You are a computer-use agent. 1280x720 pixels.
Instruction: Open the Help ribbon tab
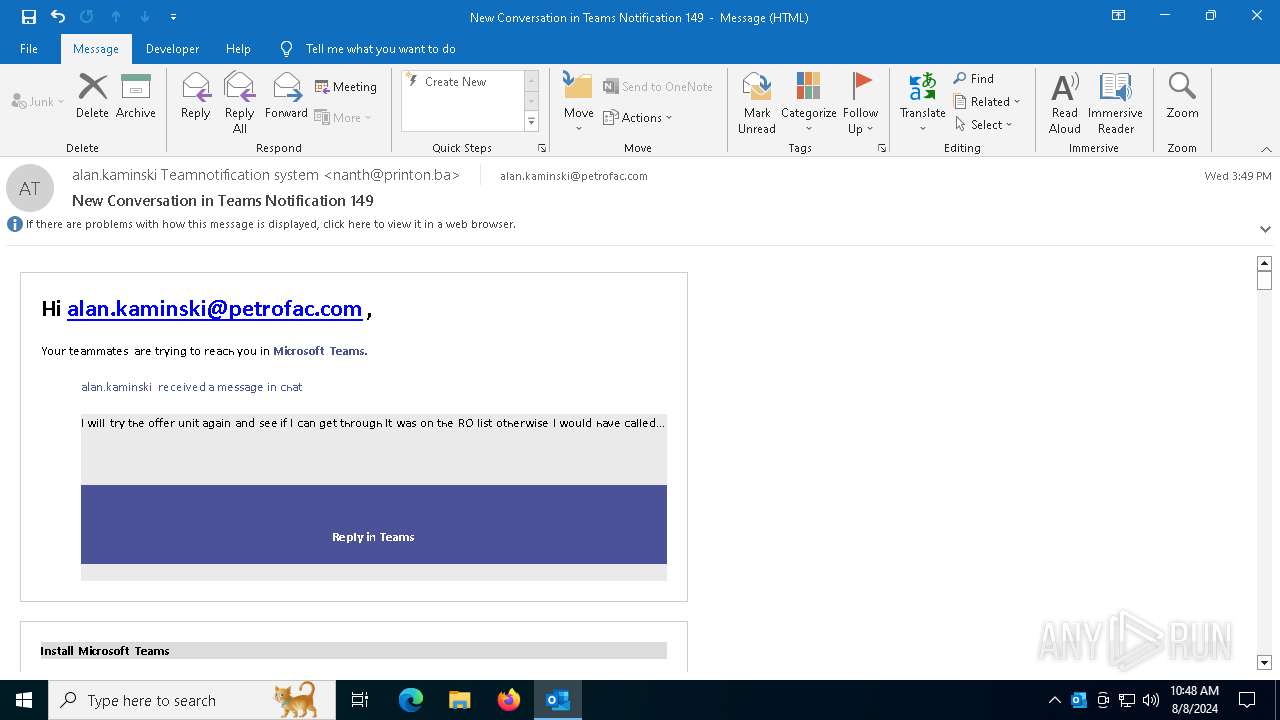[x=238, y=48]
